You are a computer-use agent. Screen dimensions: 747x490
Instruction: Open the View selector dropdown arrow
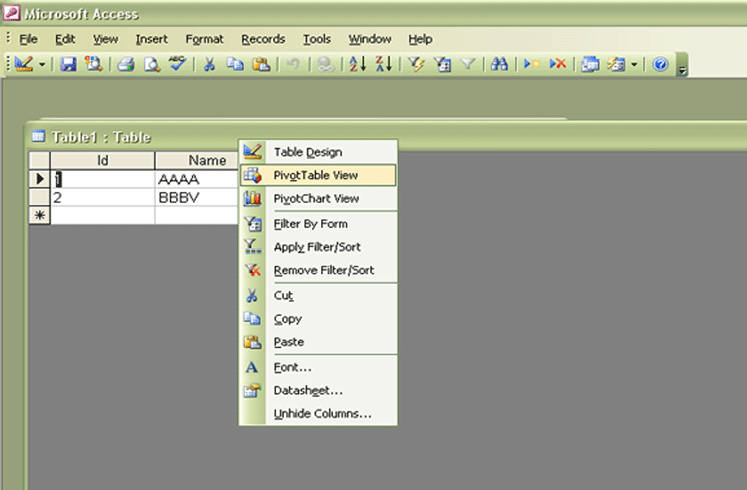[x=42, y=64]
